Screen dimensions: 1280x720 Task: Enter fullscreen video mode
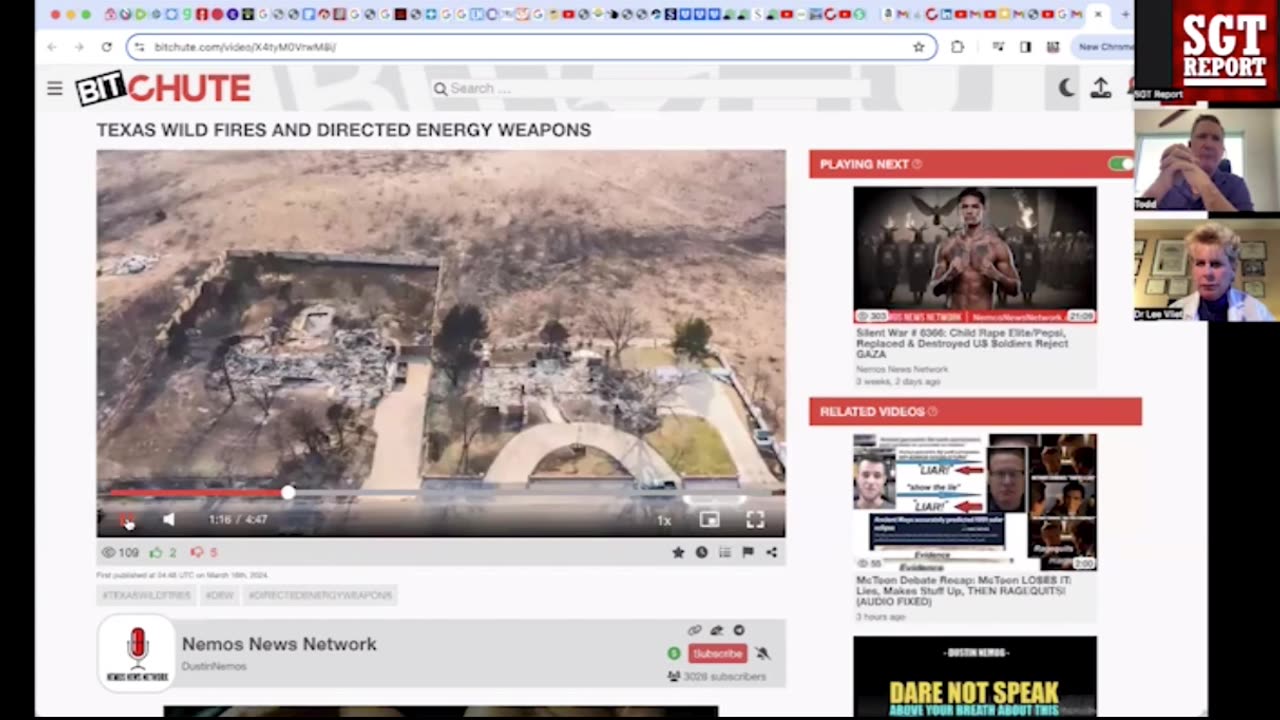point(755,520)
